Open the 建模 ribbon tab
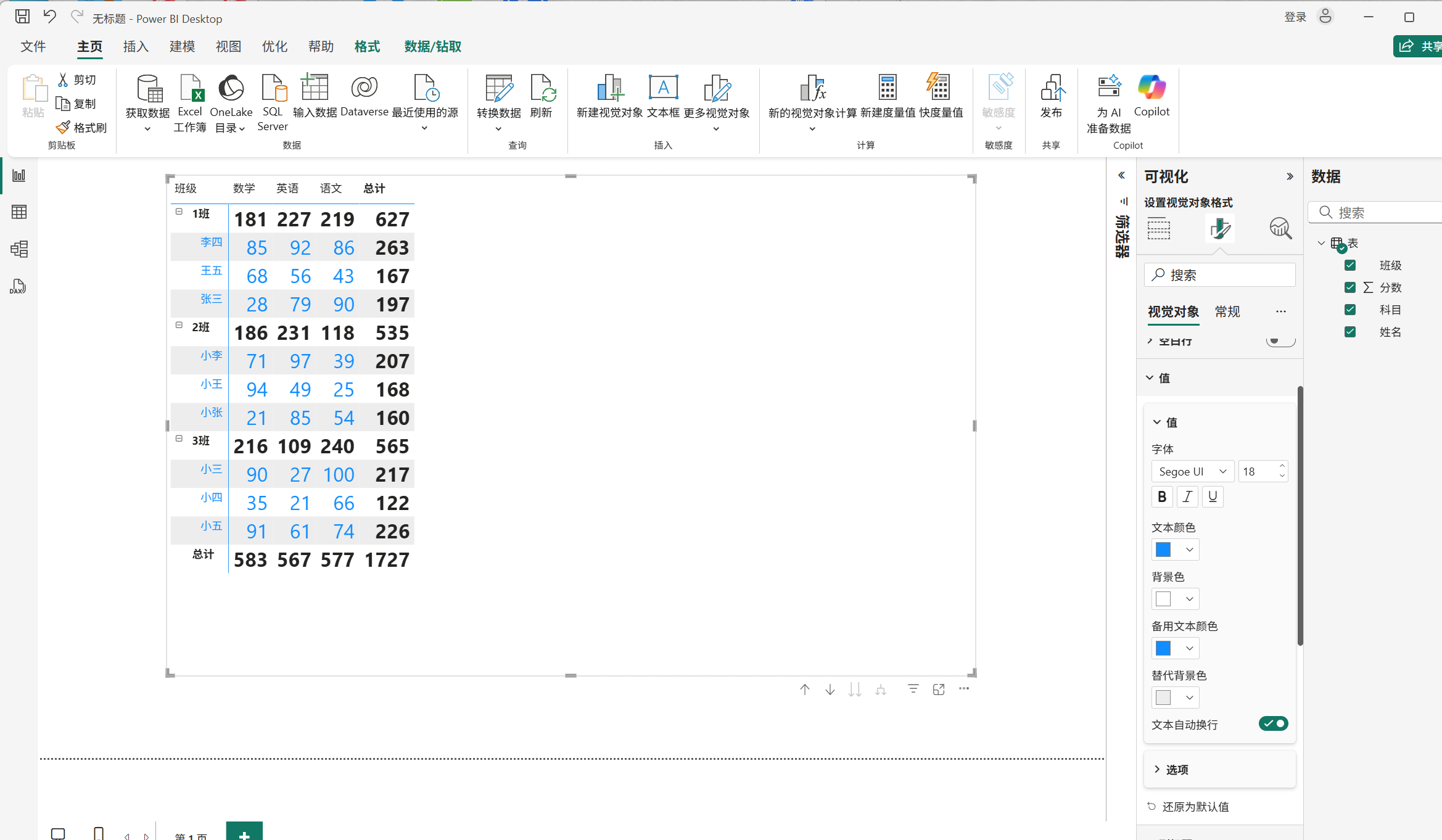The image size is (1442, 840). (x=182, y=47)
